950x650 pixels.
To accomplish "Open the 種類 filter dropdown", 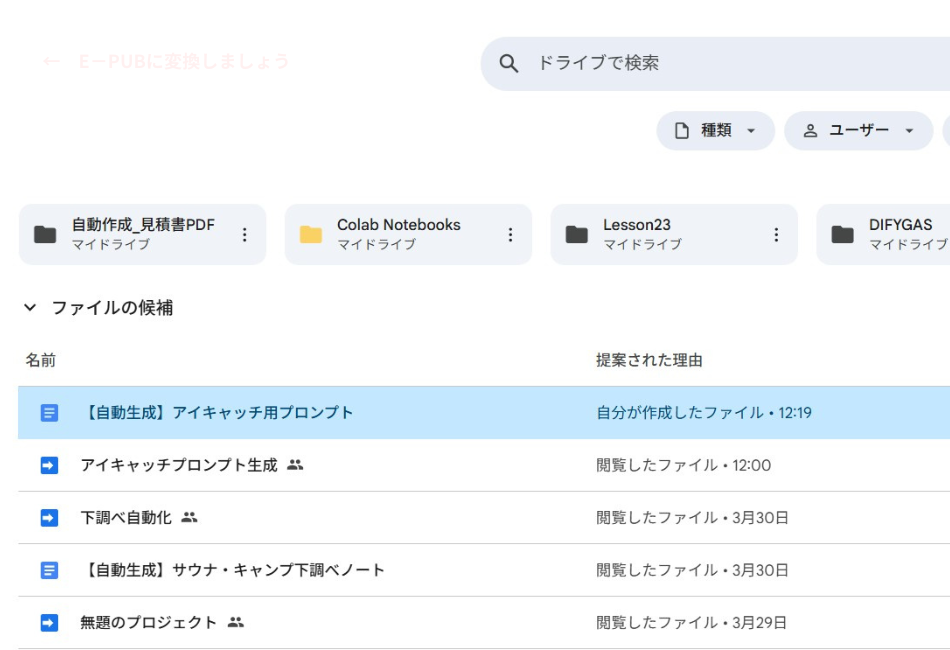I will tap(716, 130).
